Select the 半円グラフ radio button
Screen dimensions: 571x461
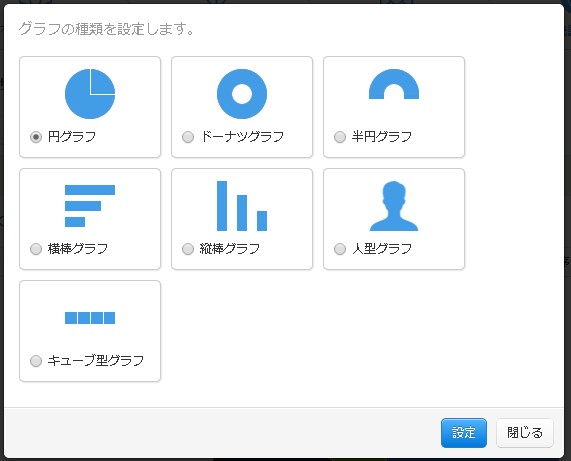click(340, 137)
